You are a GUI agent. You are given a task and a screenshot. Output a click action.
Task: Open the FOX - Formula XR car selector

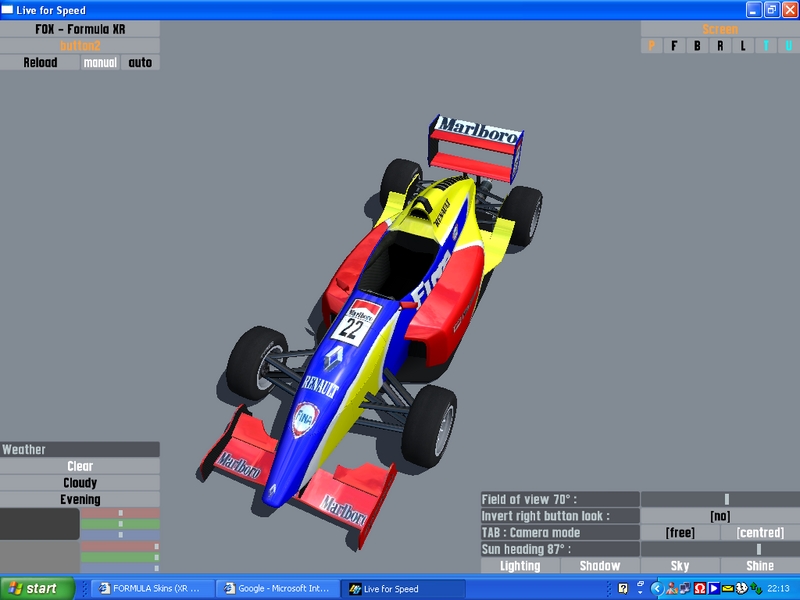[80, 29]
